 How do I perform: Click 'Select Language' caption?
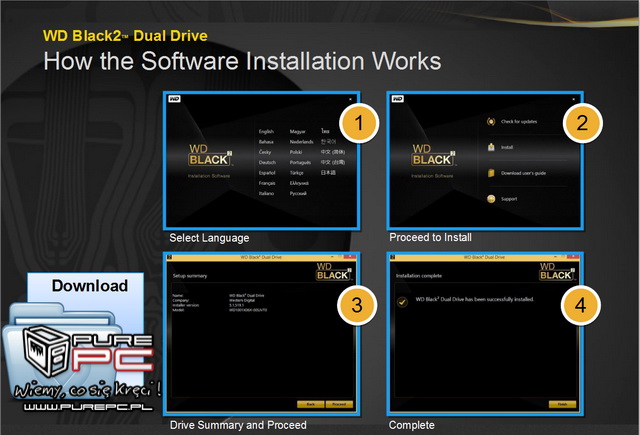[x=209, y=238]
